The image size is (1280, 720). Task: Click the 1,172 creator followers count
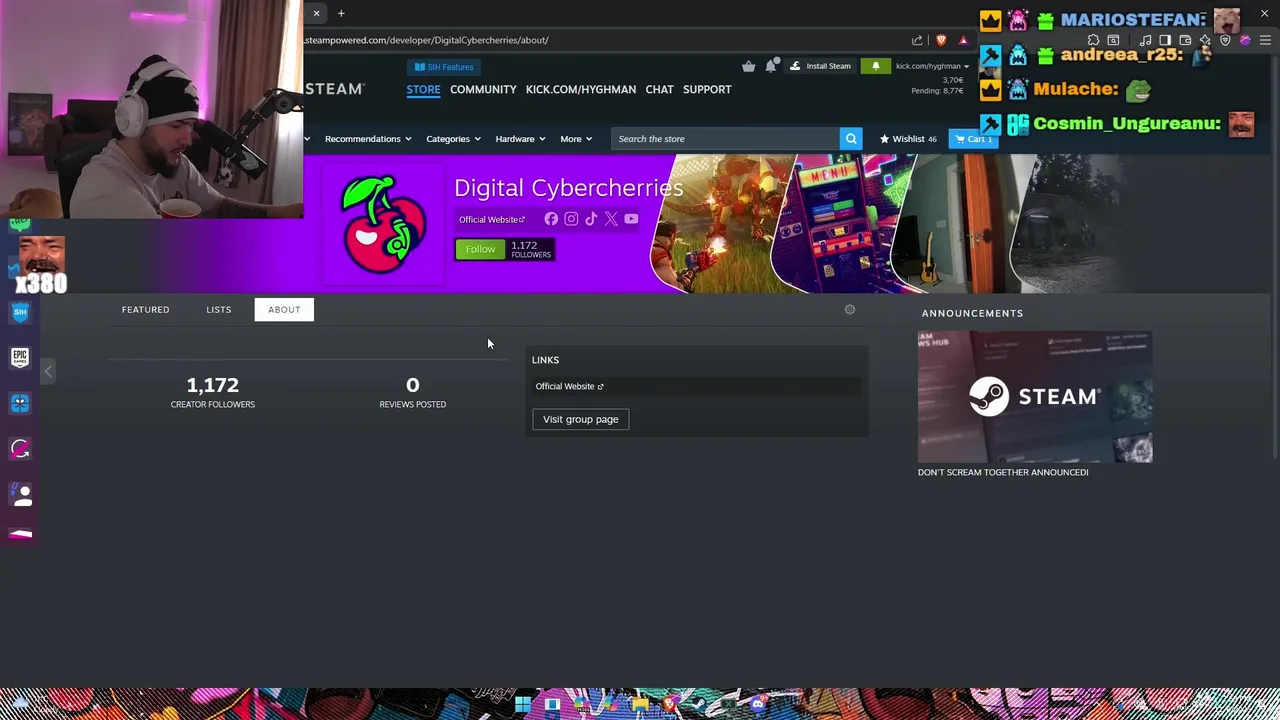212,385
